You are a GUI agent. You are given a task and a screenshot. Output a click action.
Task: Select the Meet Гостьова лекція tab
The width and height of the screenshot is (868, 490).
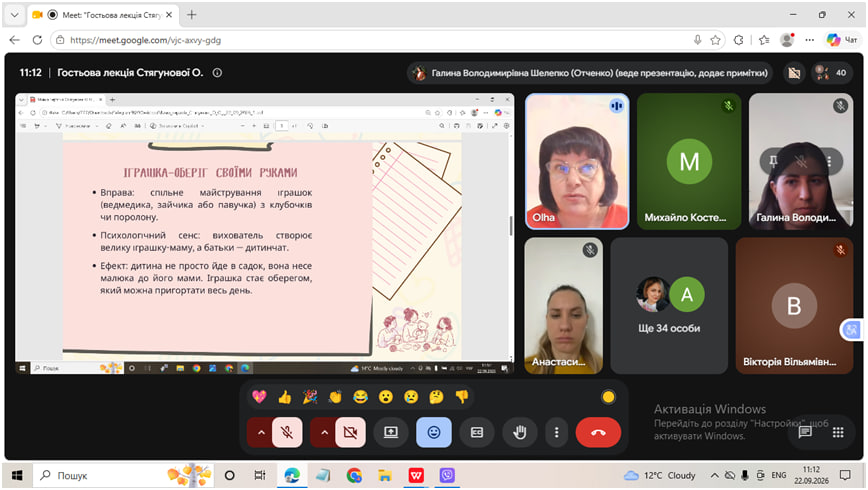pyautogui.click(x=103, y=15)
